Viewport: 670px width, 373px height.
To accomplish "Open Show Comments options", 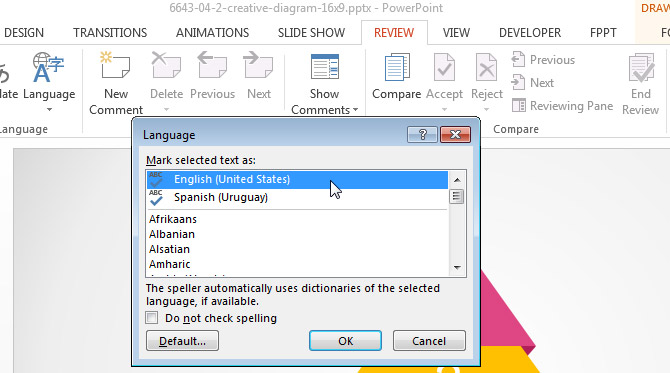I will (x=324, y=83).
